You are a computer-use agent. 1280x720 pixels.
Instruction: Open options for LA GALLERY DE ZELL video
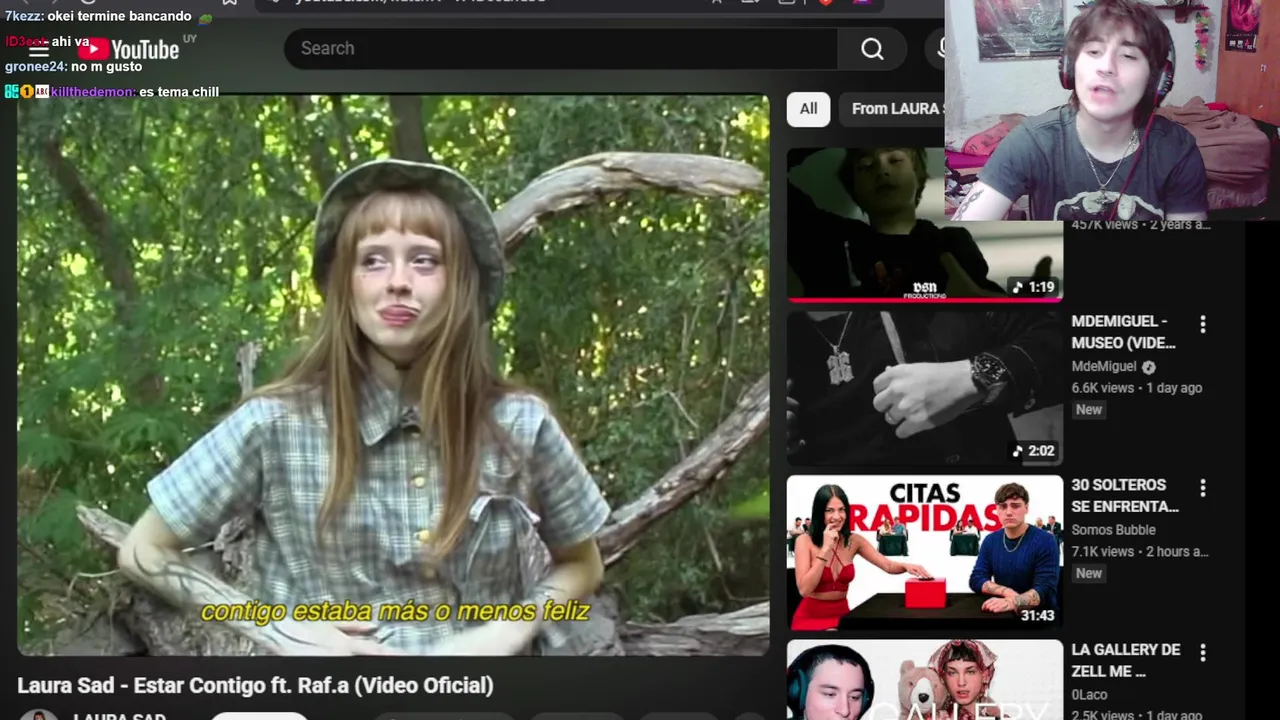point(1203,653)
